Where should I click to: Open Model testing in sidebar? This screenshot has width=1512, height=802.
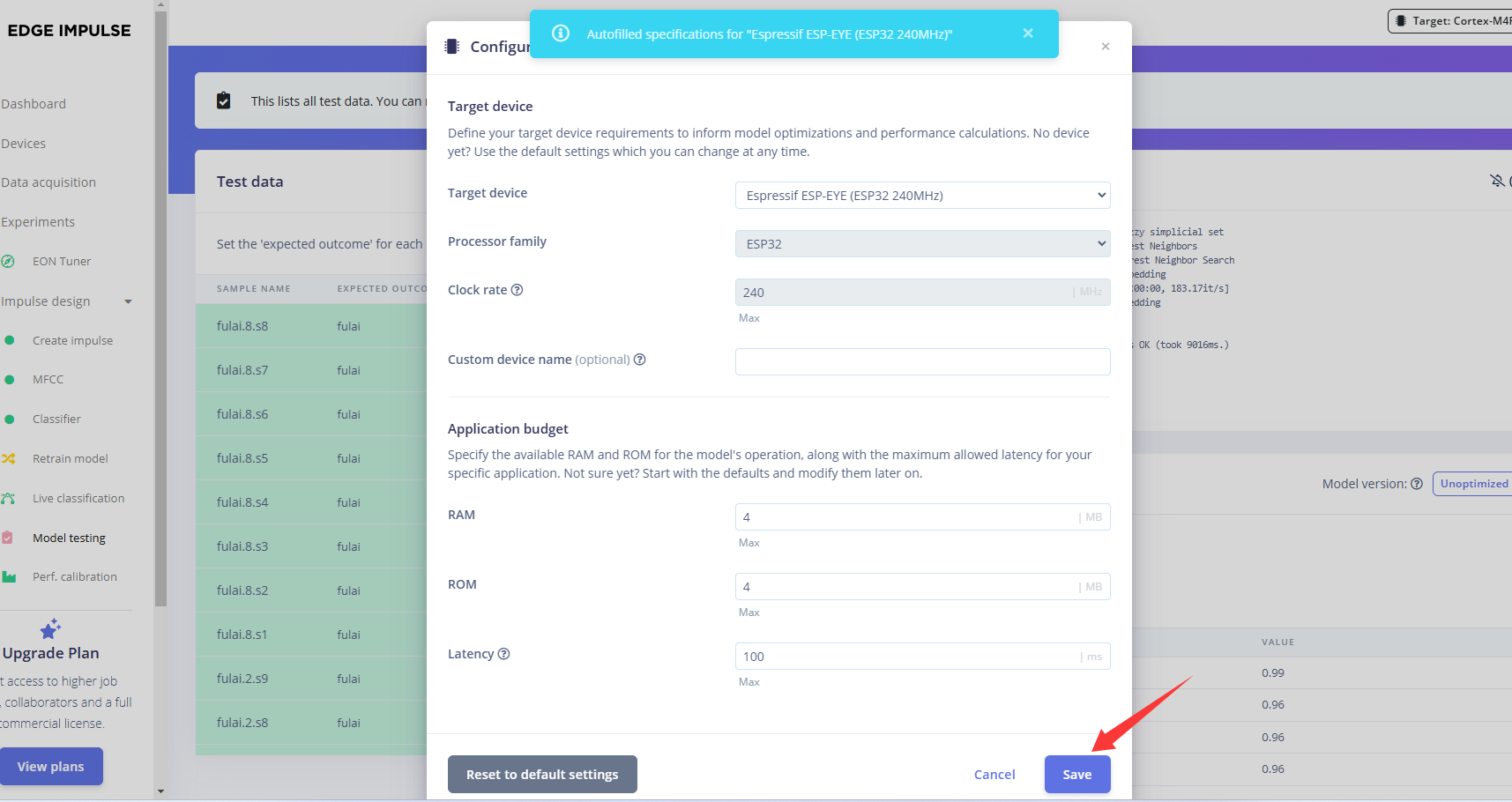point(69,538)
